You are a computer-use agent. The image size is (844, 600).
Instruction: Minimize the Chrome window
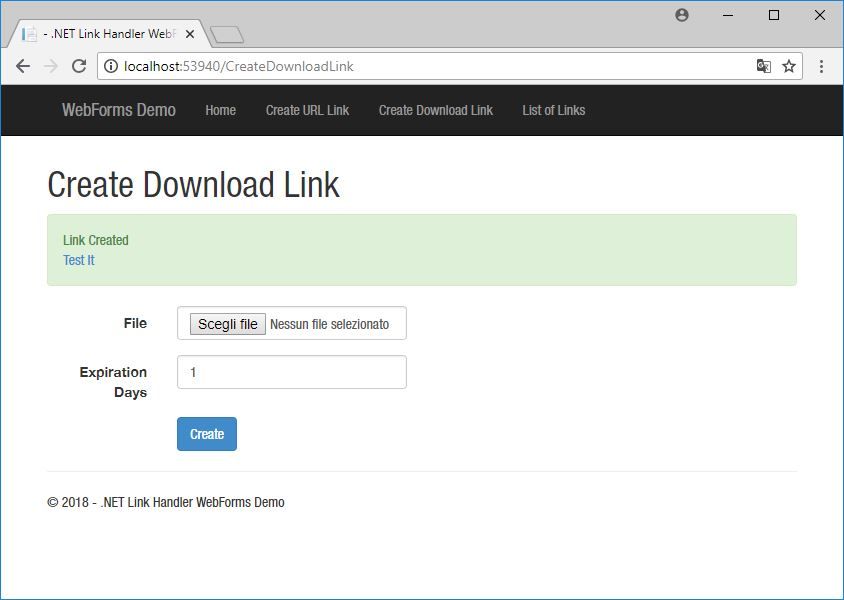(728, 15)
